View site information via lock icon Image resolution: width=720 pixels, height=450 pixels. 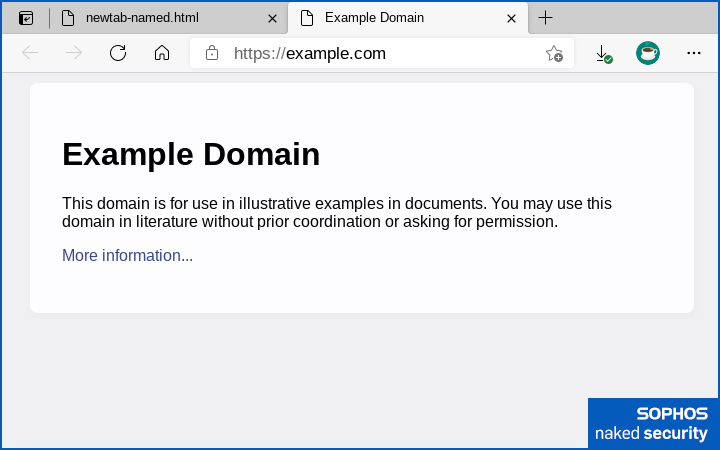point(212,54)
